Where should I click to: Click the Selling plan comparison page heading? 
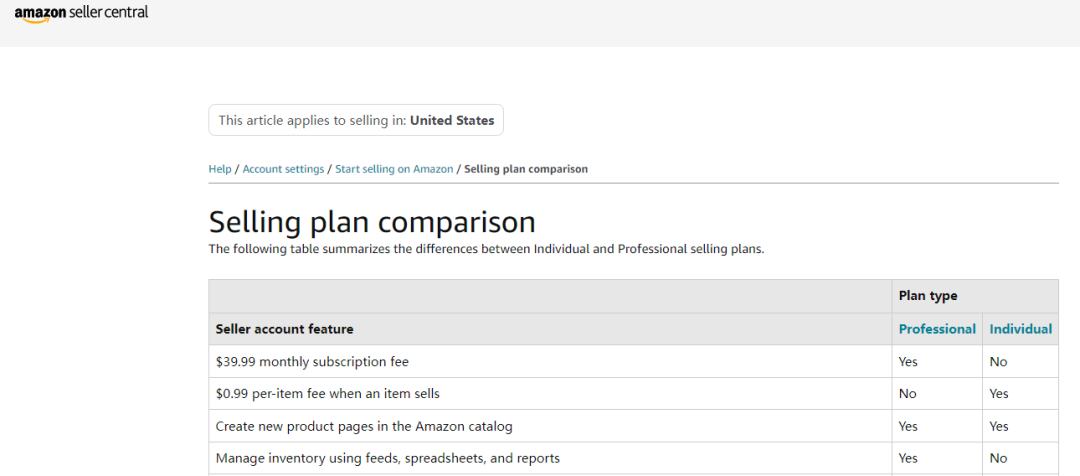point(372,223)
